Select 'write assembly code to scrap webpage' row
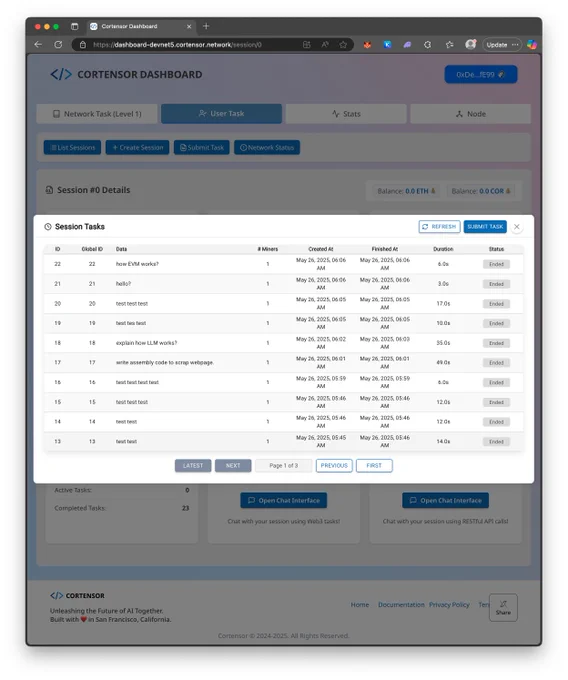Viewport: 568px width, 680px height. 284,363
